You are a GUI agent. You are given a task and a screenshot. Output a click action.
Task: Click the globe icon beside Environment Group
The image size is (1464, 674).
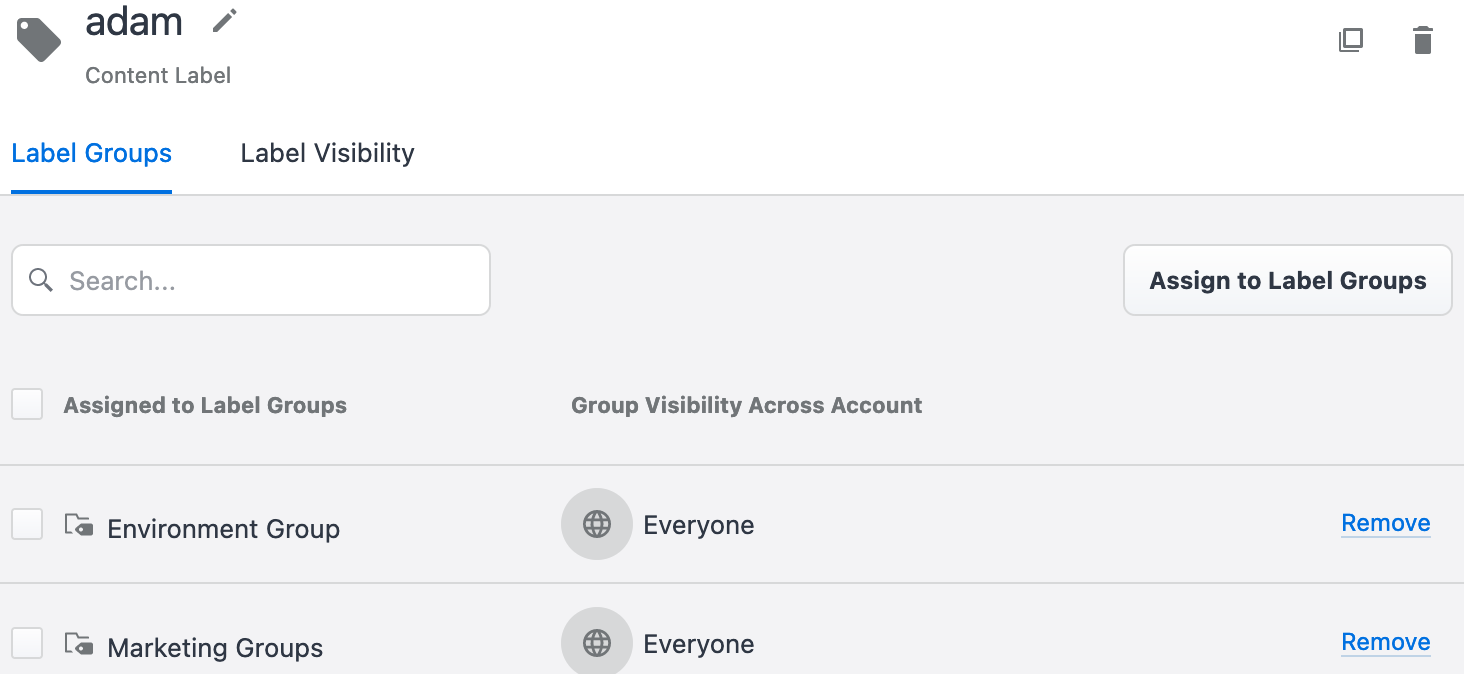tap(597, 524)
